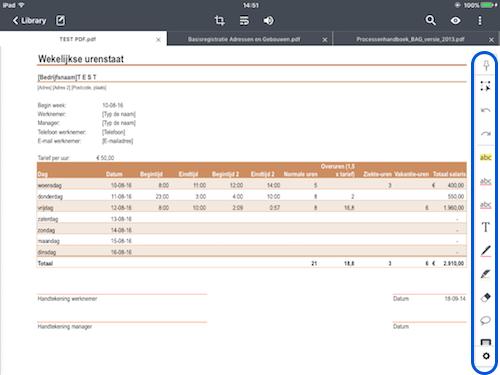Select the rectangular annotation selection tool
This screenshot has height=375, width=500.
486,86
